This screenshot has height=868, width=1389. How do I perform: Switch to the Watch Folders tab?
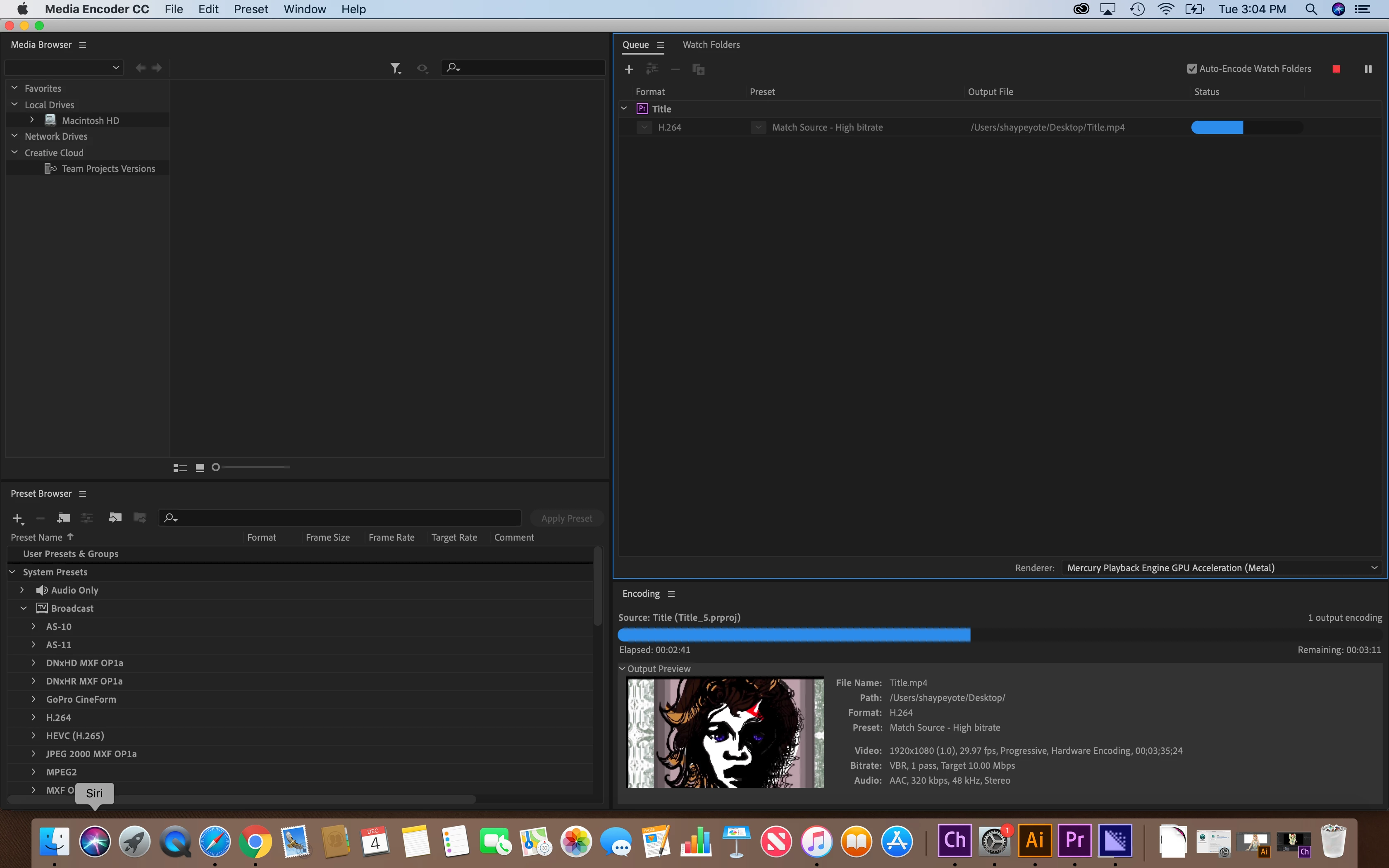pos(711,45)
